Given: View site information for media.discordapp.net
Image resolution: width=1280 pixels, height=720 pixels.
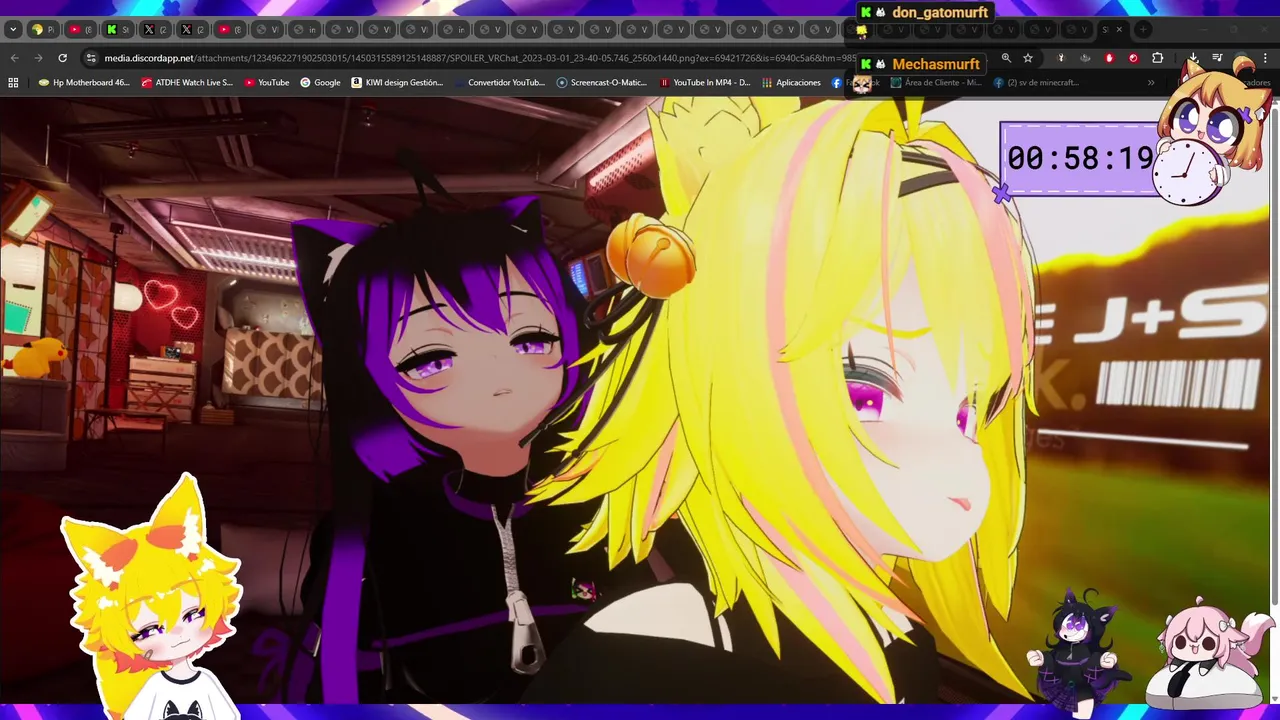Looking at the screenshot, I should point(91,58).
